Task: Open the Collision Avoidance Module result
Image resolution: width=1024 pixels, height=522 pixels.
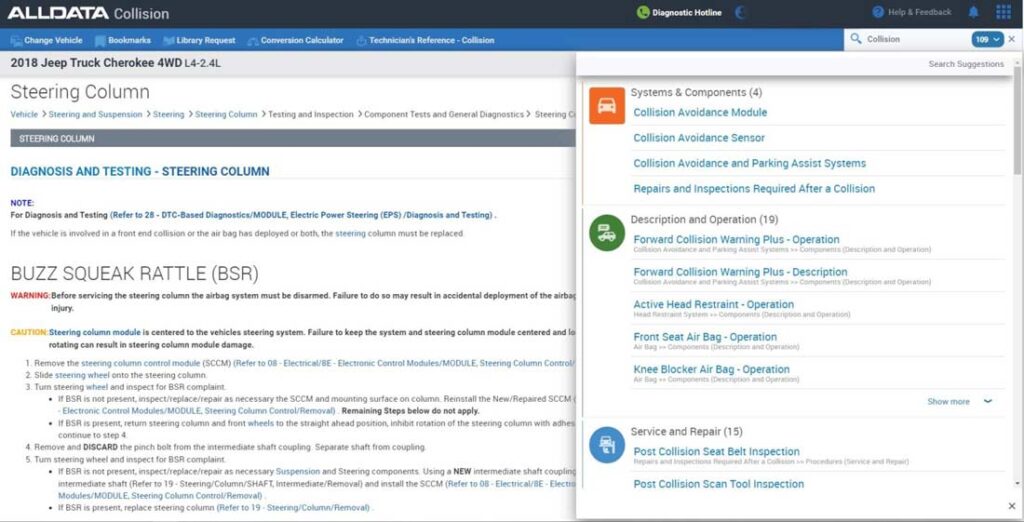Action: (x=700, y=113)
